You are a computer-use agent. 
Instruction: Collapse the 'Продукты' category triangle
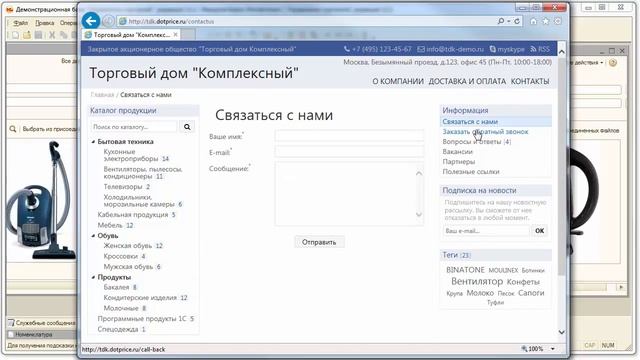coord(93,277)
